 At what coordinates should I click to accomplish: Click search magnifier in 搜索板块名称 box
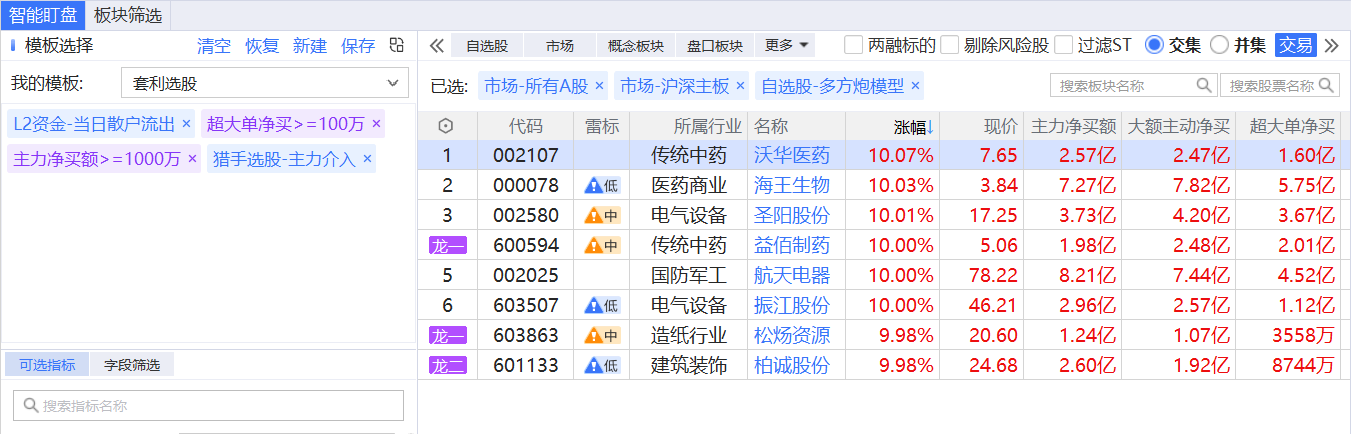click(1204, 86)
